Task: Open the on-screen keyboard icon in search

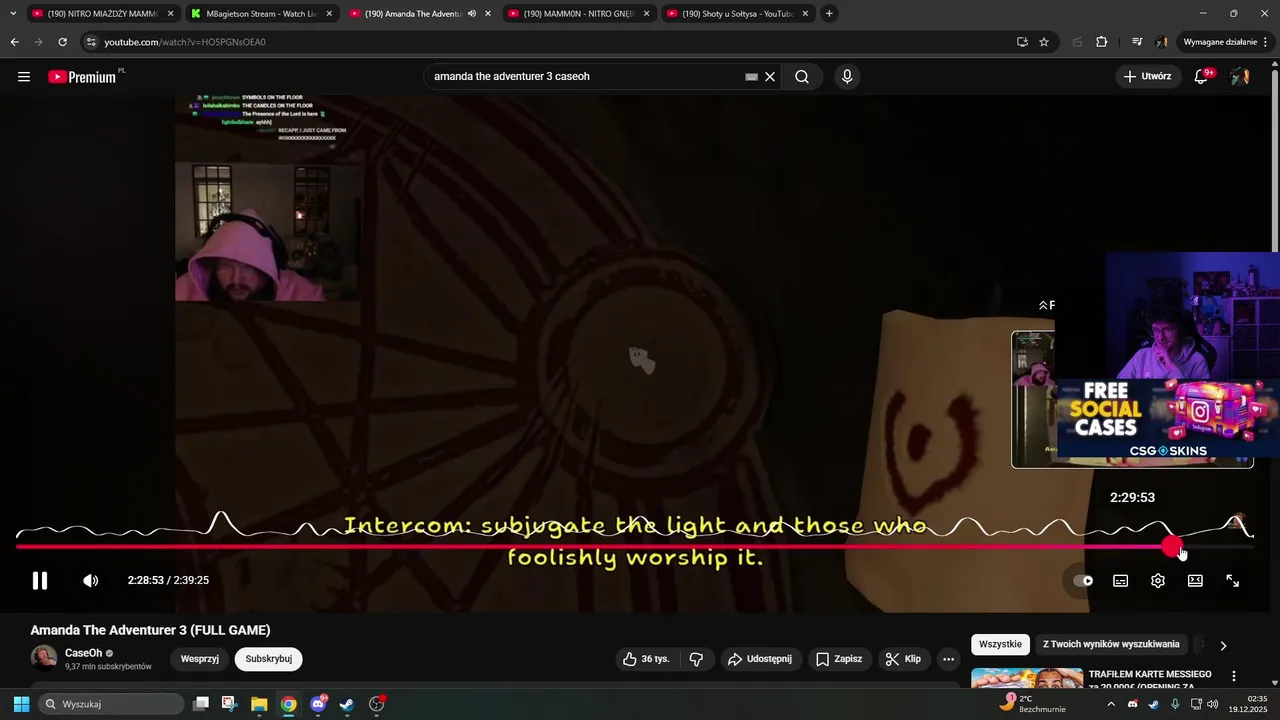Action: pyautogui.click(x=751, y=77)
